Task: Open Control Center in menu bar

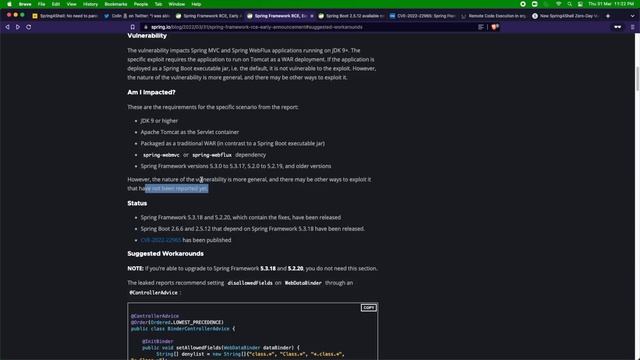Action: click(580, 4)
